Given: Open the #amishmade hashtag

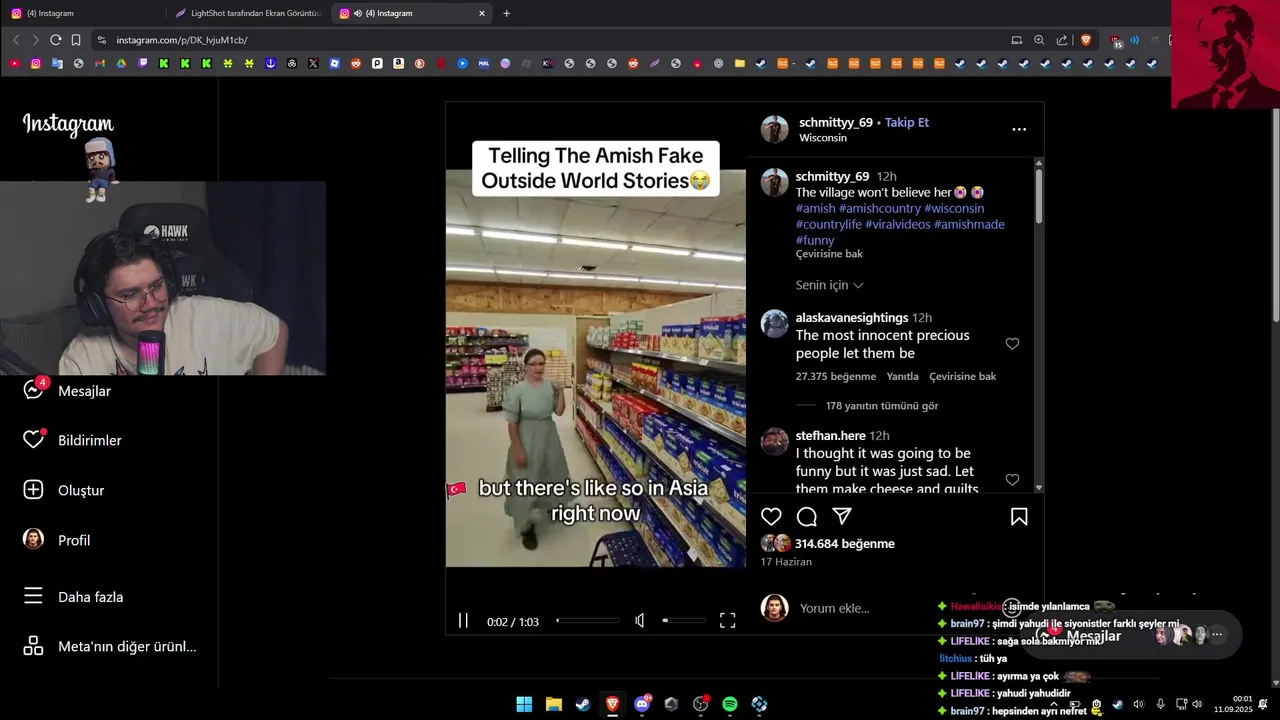Looking at the screenshot, I should pyautogui.click(x=969, y=224).
